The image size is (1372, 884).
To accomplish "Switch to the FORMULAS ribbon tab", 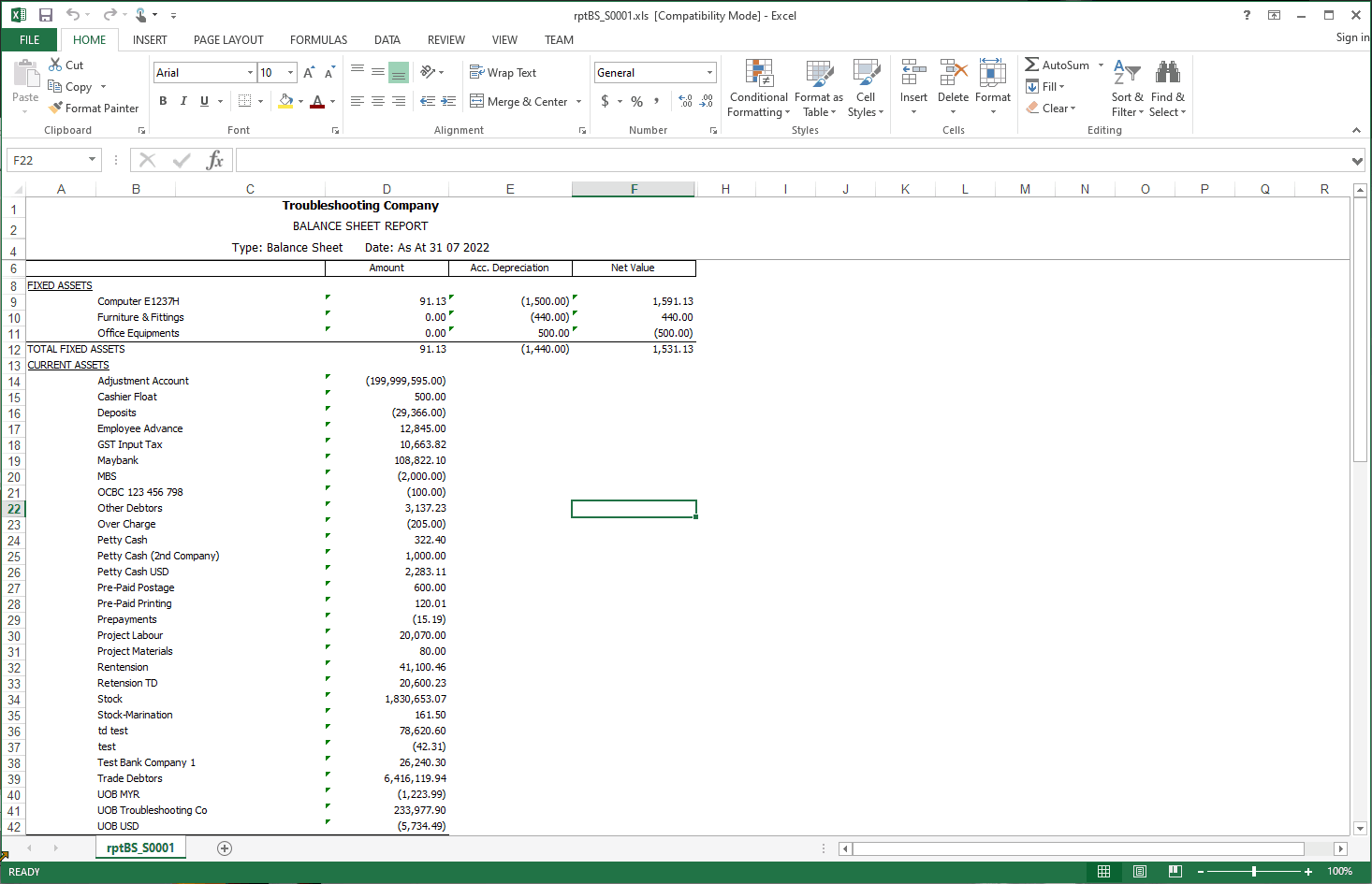I will tap(318, 40).
